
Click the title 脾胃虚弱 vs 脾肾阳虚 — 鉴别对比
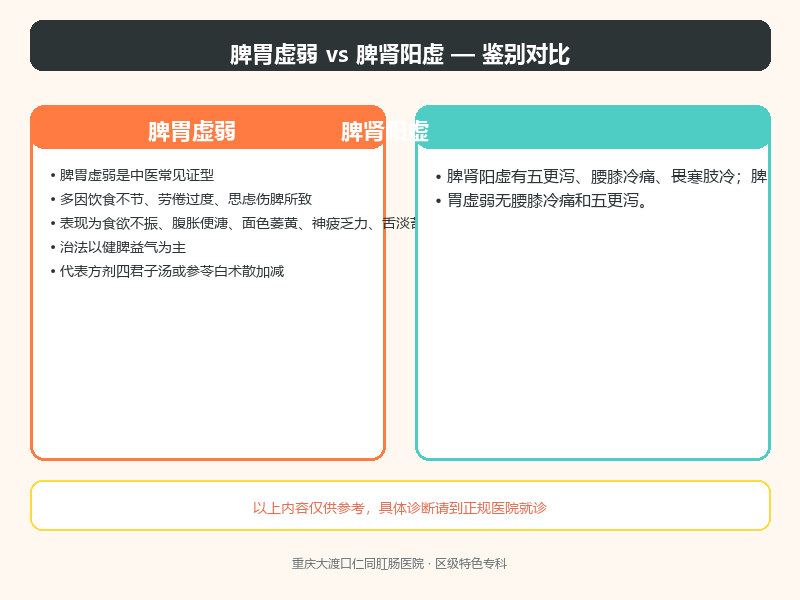click(x=399, y=54)
